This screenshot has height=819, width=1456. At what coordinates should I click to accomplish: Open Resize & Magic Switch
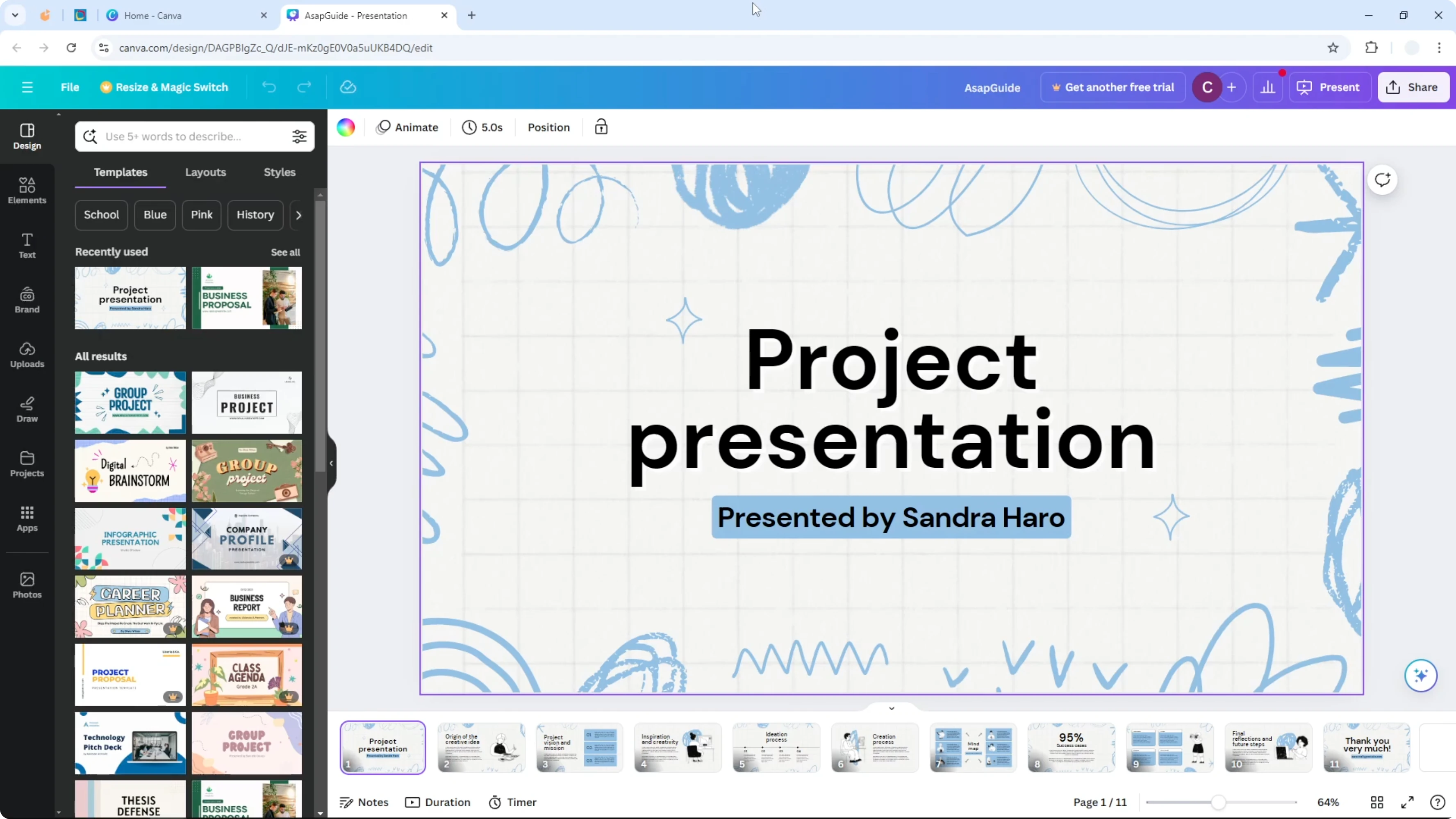click(164, 87)
